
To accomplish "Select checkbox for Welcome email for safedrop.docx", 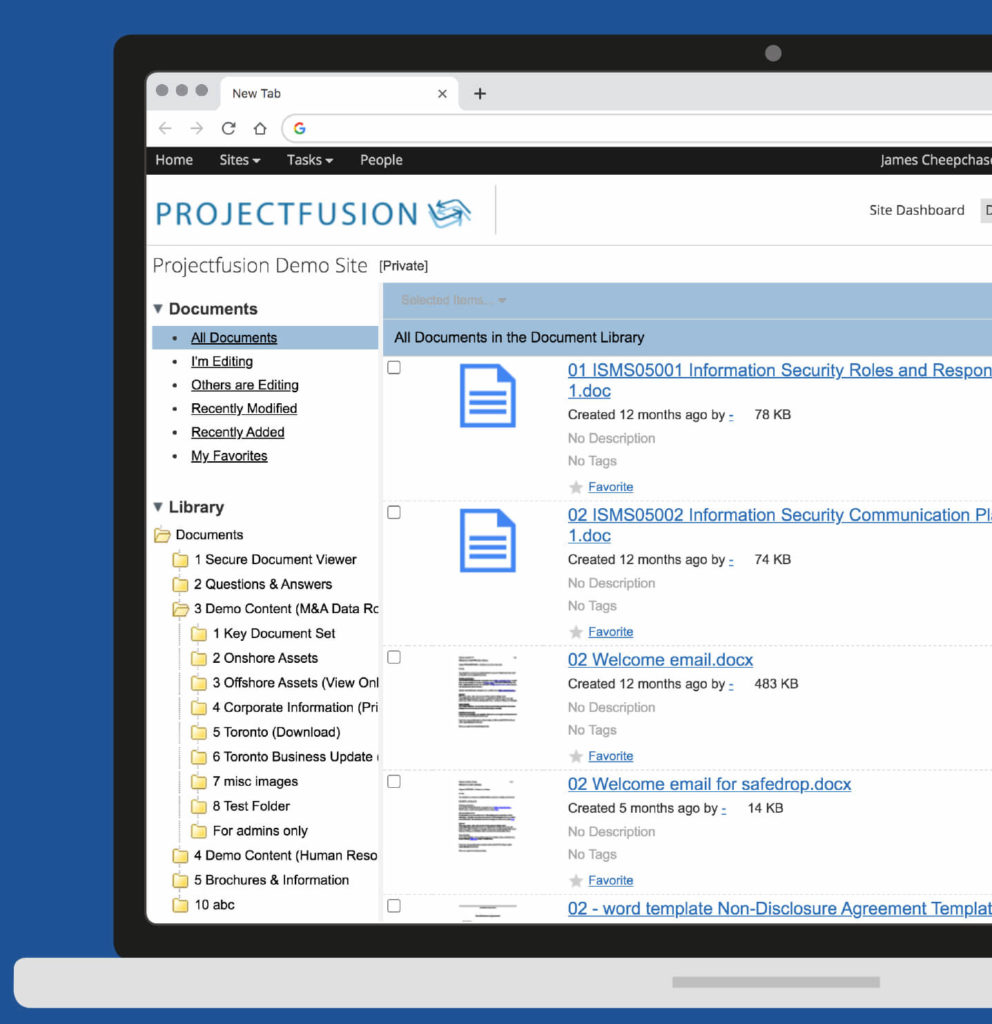I will coord(394,782).
